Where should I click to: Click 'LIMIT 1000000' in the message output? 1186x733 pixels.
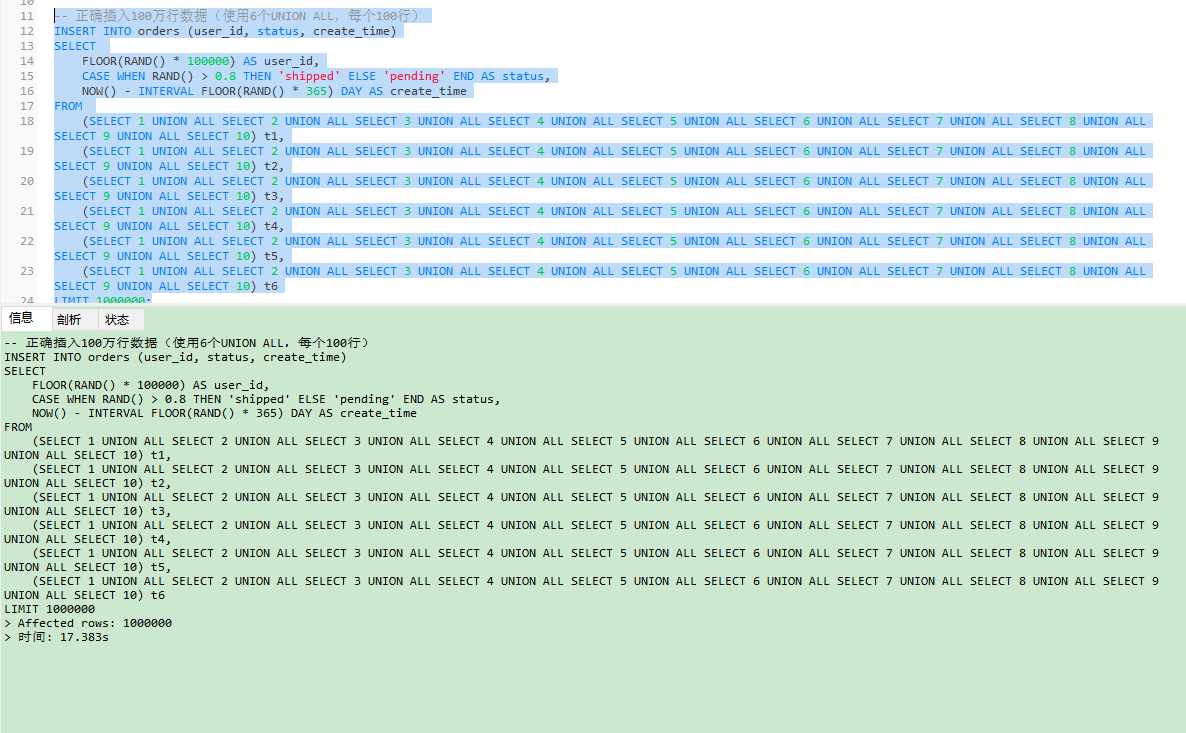pos(50,609)
